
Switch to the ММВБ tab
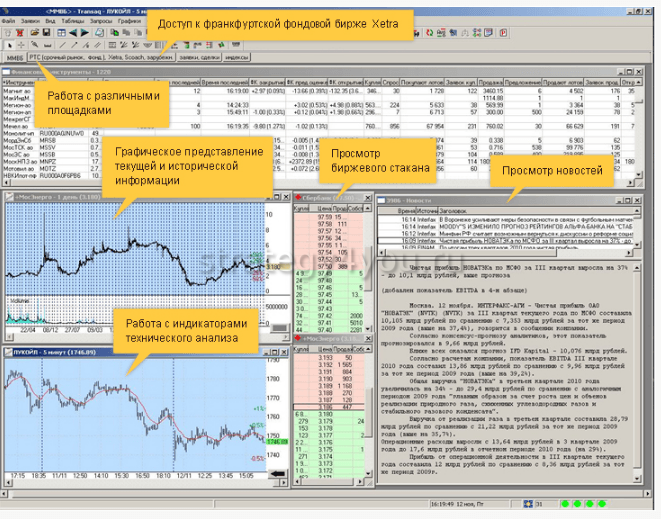pyautogui.click(x=13, y=58)
